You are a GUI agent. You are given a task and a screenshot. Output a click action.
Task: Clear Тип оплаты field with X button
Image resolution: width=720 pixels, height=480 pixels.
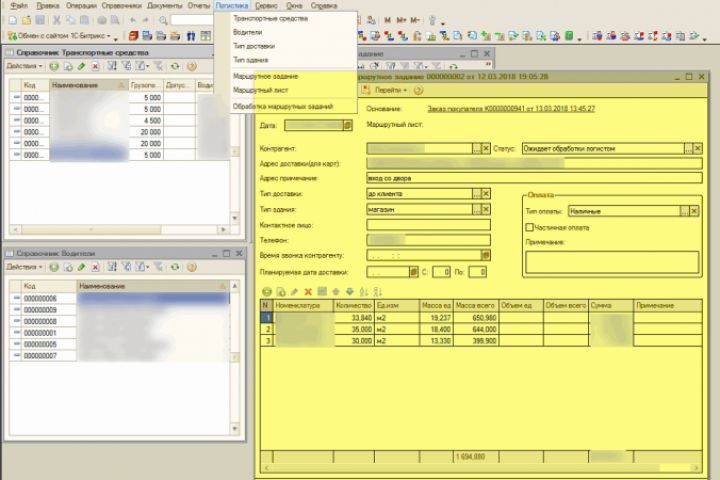694,211
